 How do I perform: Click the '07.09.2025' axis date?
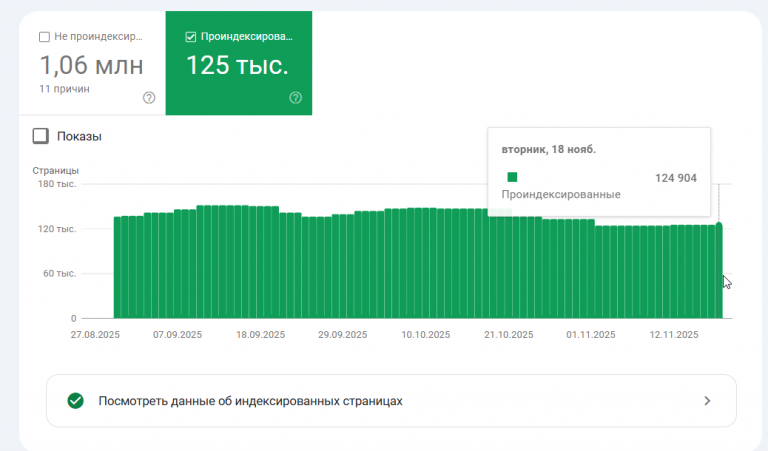coord(177,335)
